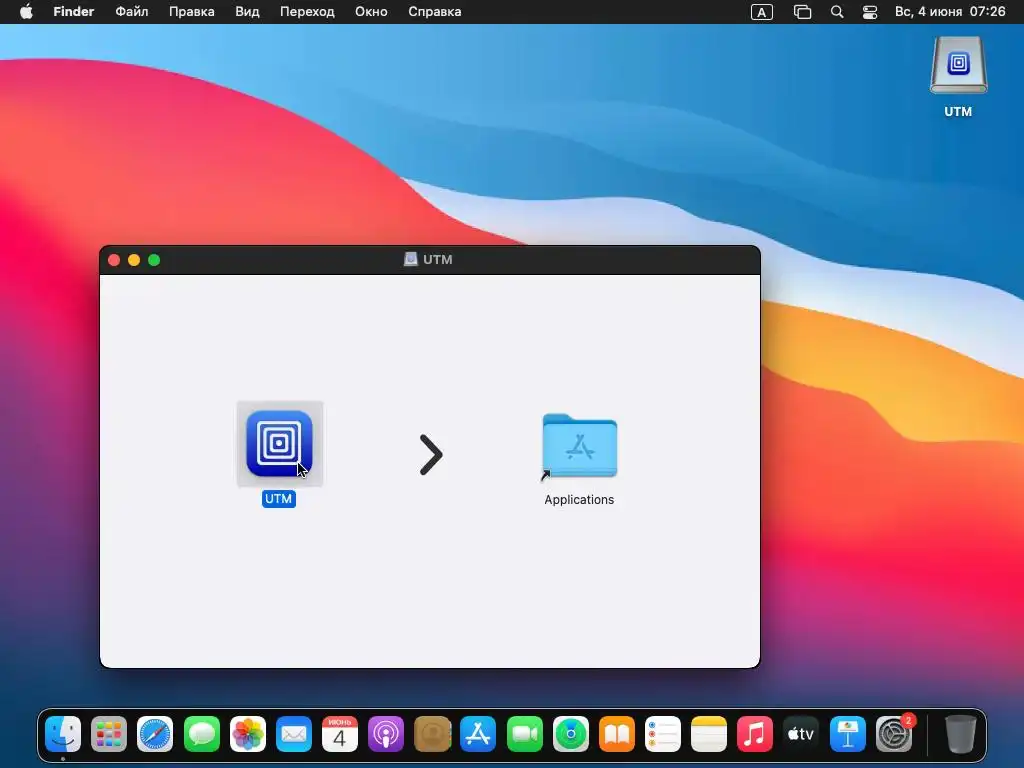The height and width of the screenshot is (768, 1024).
Task: Zoom the UTM window with green button
Action: click(x=154, y=260)
